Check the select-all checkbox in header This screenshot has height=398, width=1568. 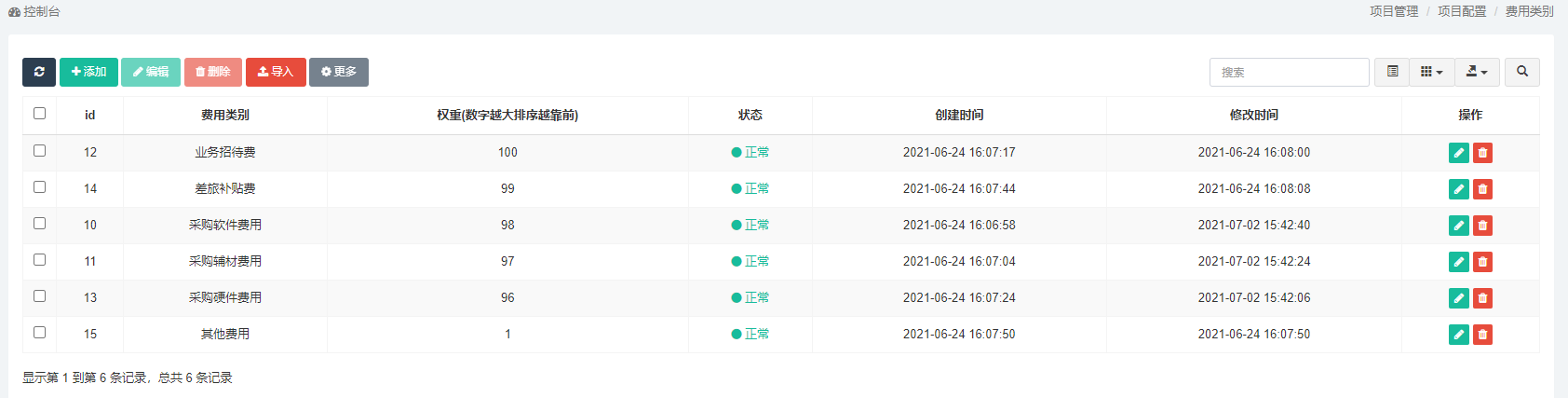point(39,114)
